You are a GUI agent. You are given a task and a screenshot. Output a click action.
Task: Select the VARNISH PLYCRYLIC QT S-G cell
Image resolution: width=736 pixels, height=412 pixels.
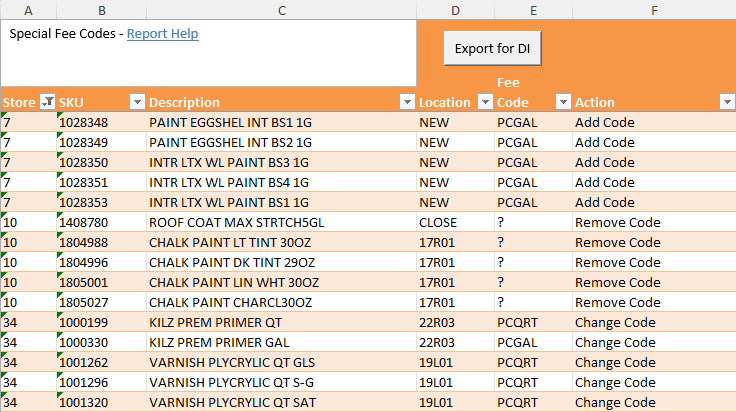[281, 382]
